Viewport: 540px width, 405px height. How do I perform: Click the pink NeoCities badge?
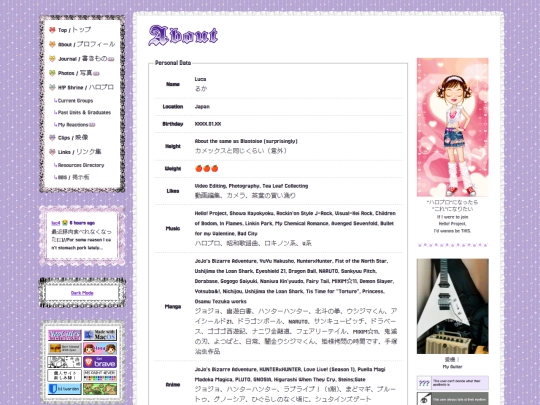click(65, 335)
